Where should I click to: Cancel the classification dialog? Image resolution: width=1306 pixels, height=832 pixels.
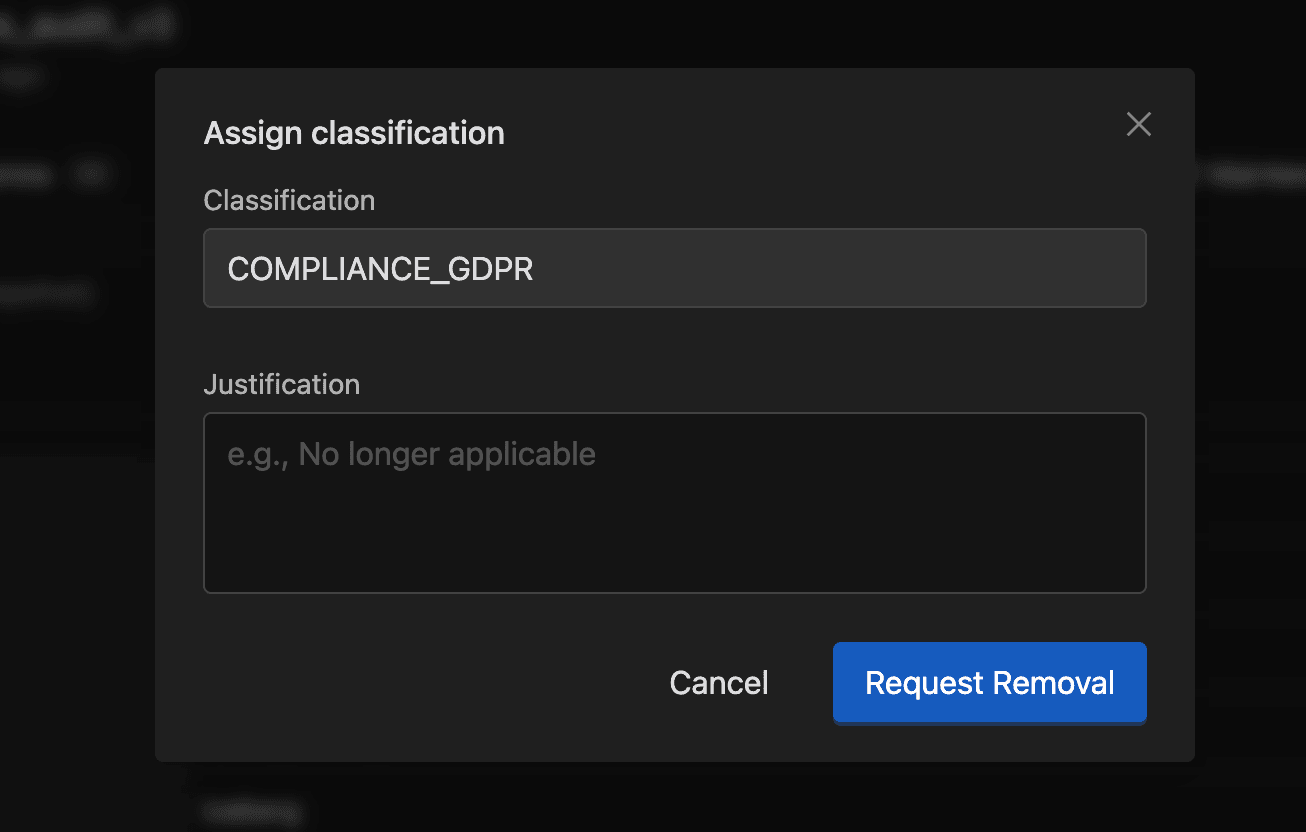(x=719, y=682)
